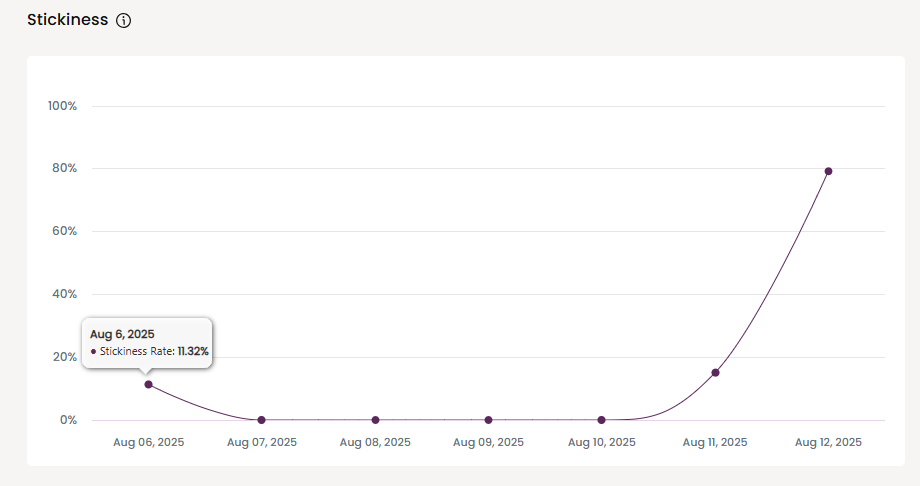Click the Aug 08 data point
Screen dimensions: 920x486
tap(375, 420)
